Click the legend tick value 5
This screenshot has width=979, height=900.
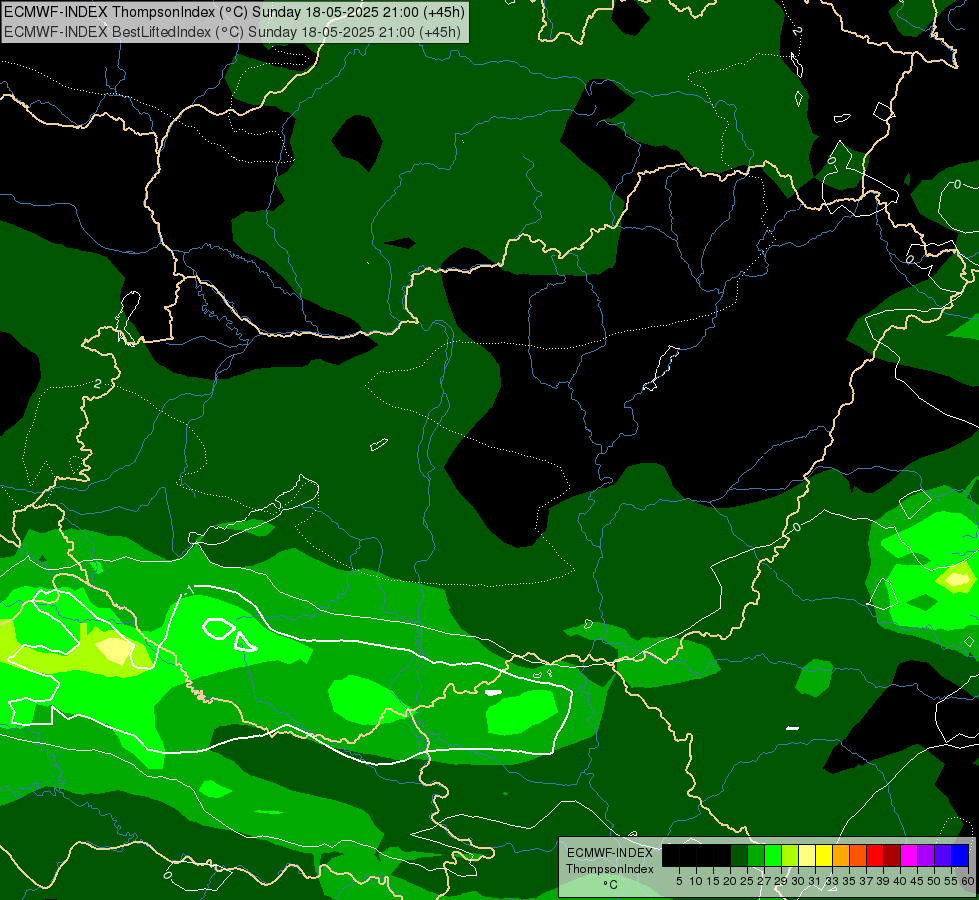coord(679,881)
